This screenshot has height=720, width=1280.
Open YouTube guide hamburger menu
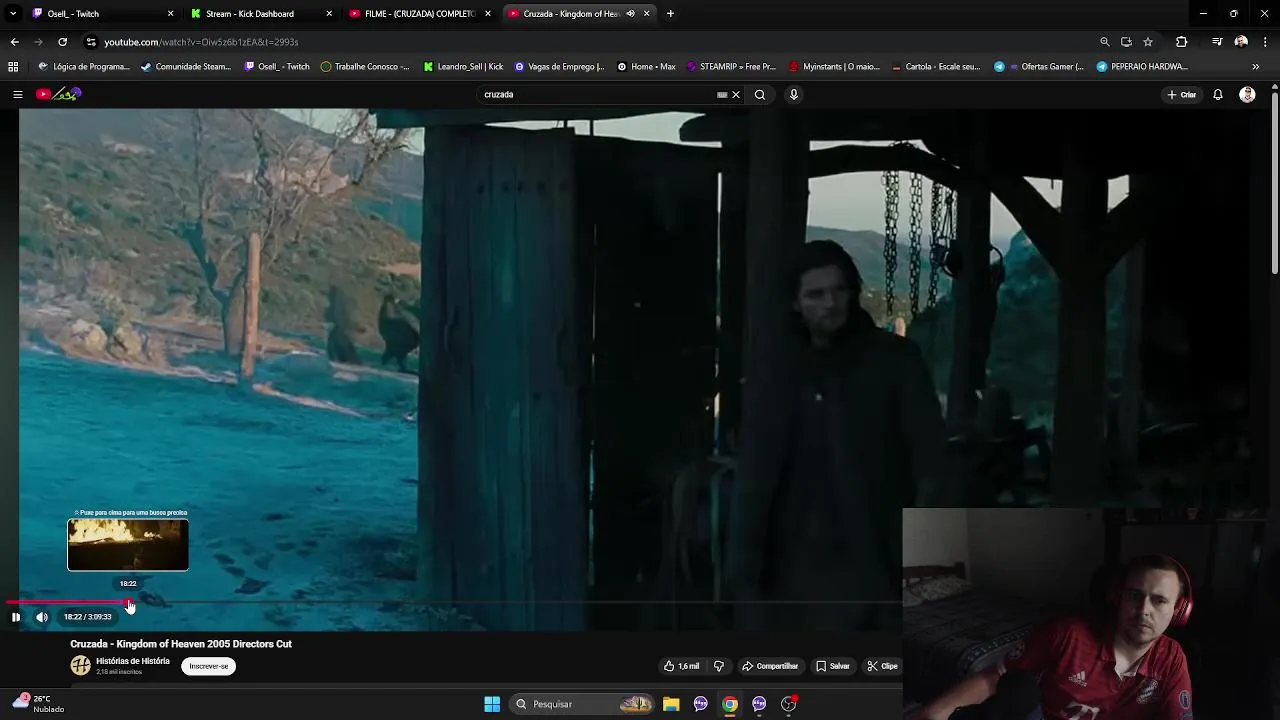pos(17,94)
